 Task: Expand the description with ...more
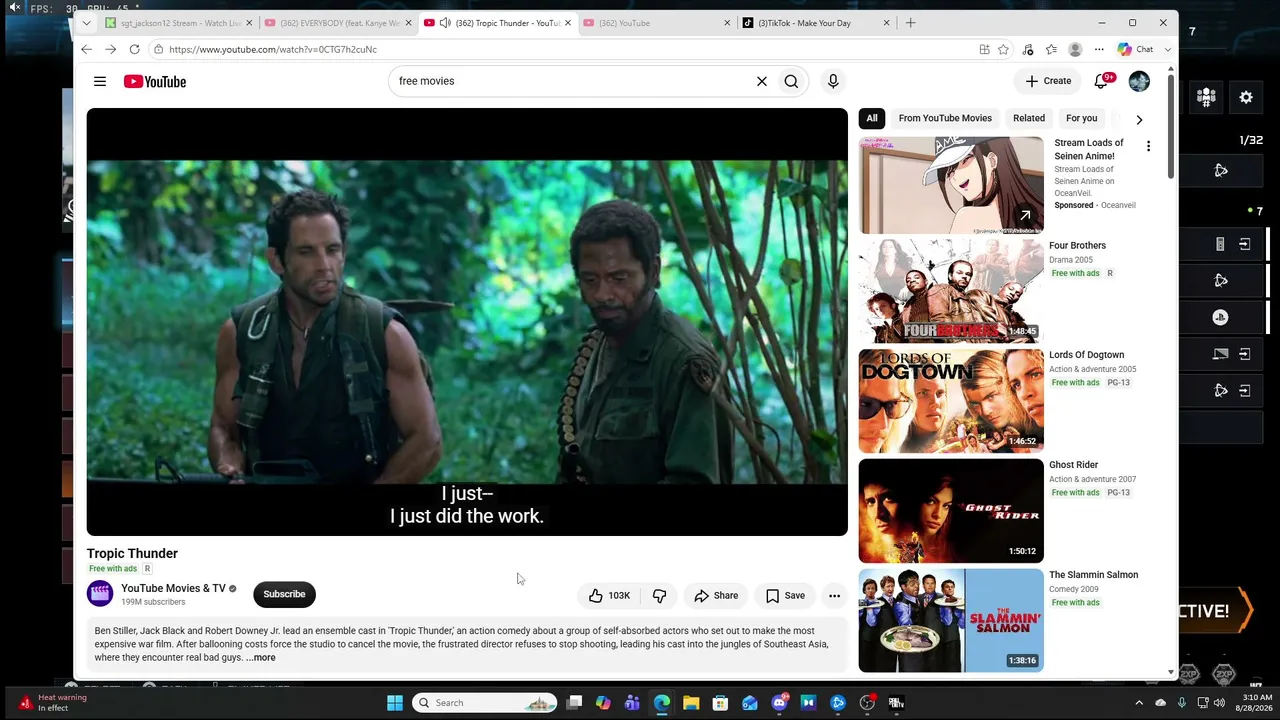(x=261, y=658)
